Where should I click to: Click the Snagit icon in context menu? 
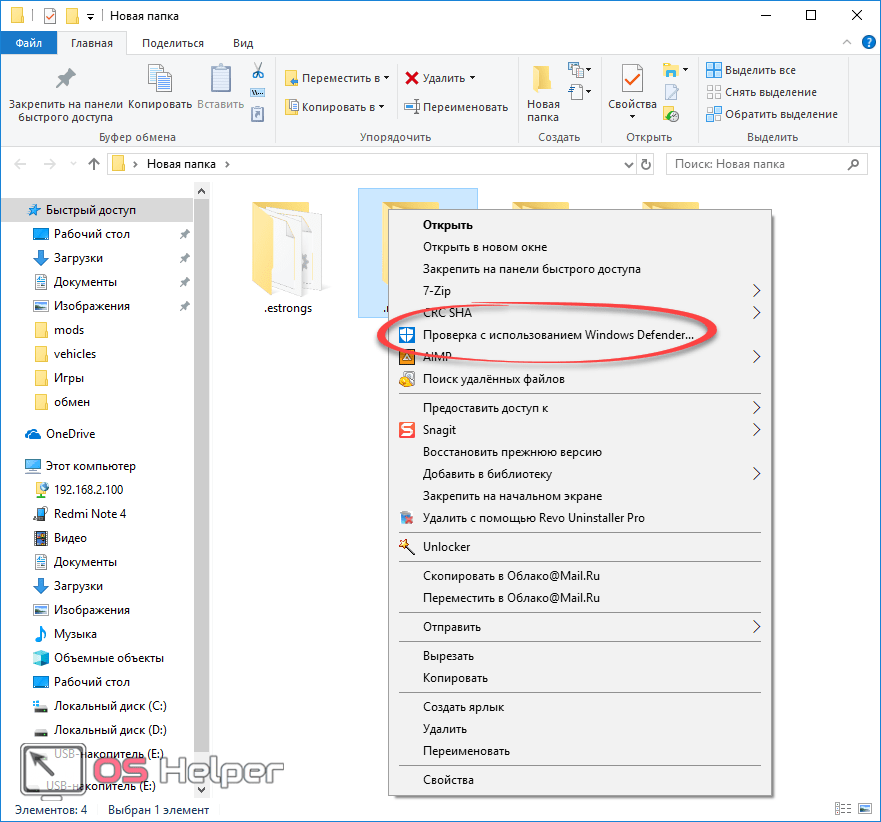pos(406,430)
